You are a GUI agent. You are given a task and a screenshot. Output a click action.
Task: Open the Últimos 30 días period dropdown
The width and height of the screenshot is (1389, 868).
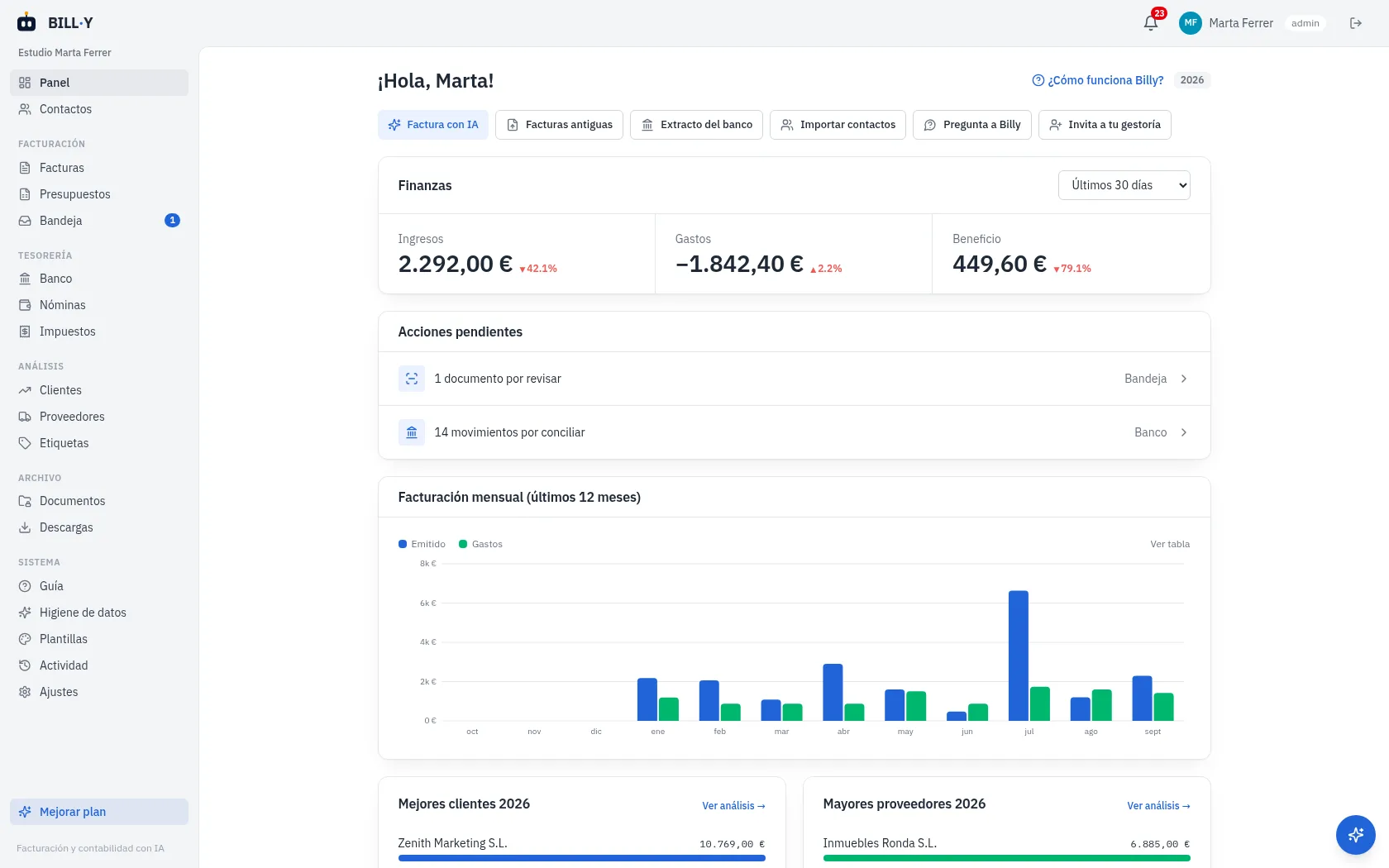(x=1124, y=185)
